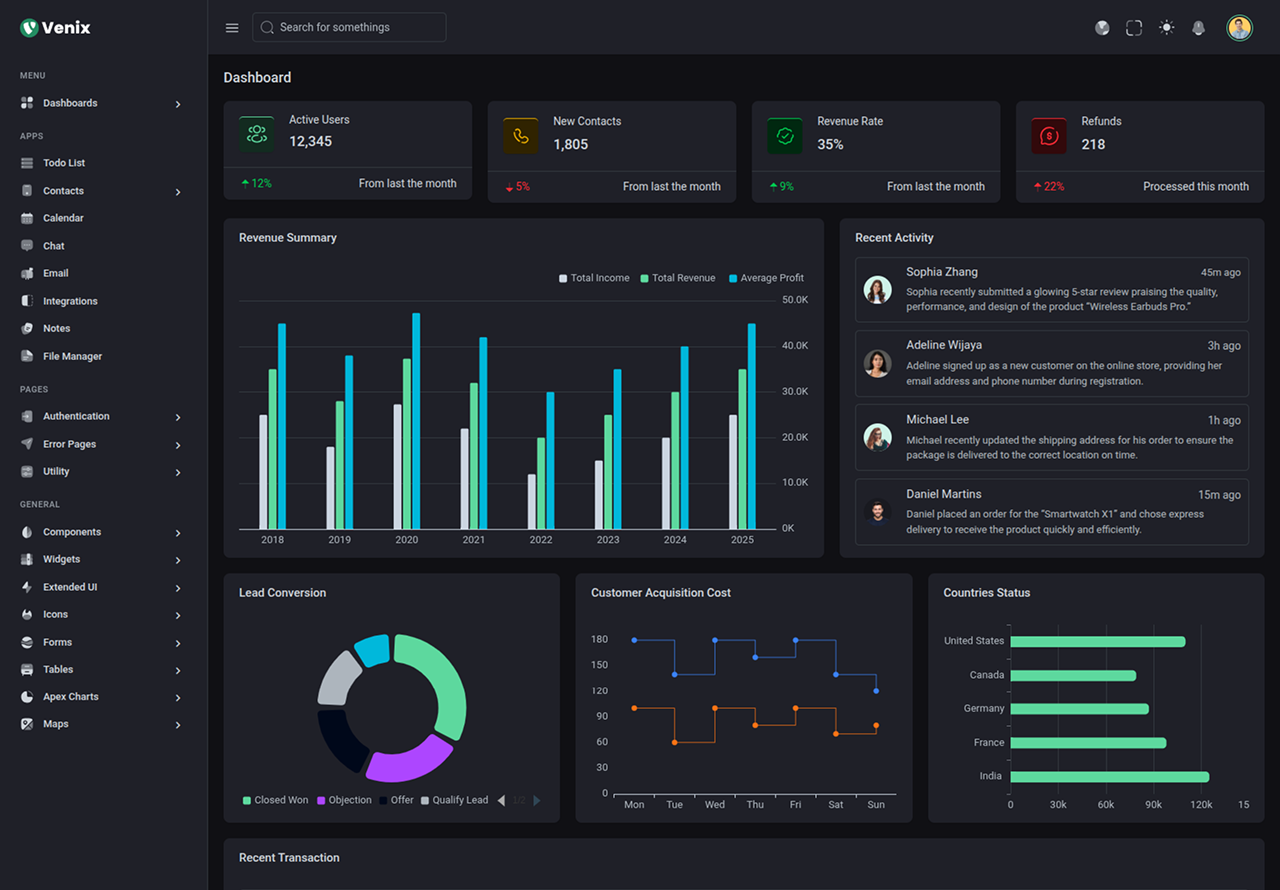Go to next Lead Conversion legend page

pyautogui.click(x=537, y=800)
